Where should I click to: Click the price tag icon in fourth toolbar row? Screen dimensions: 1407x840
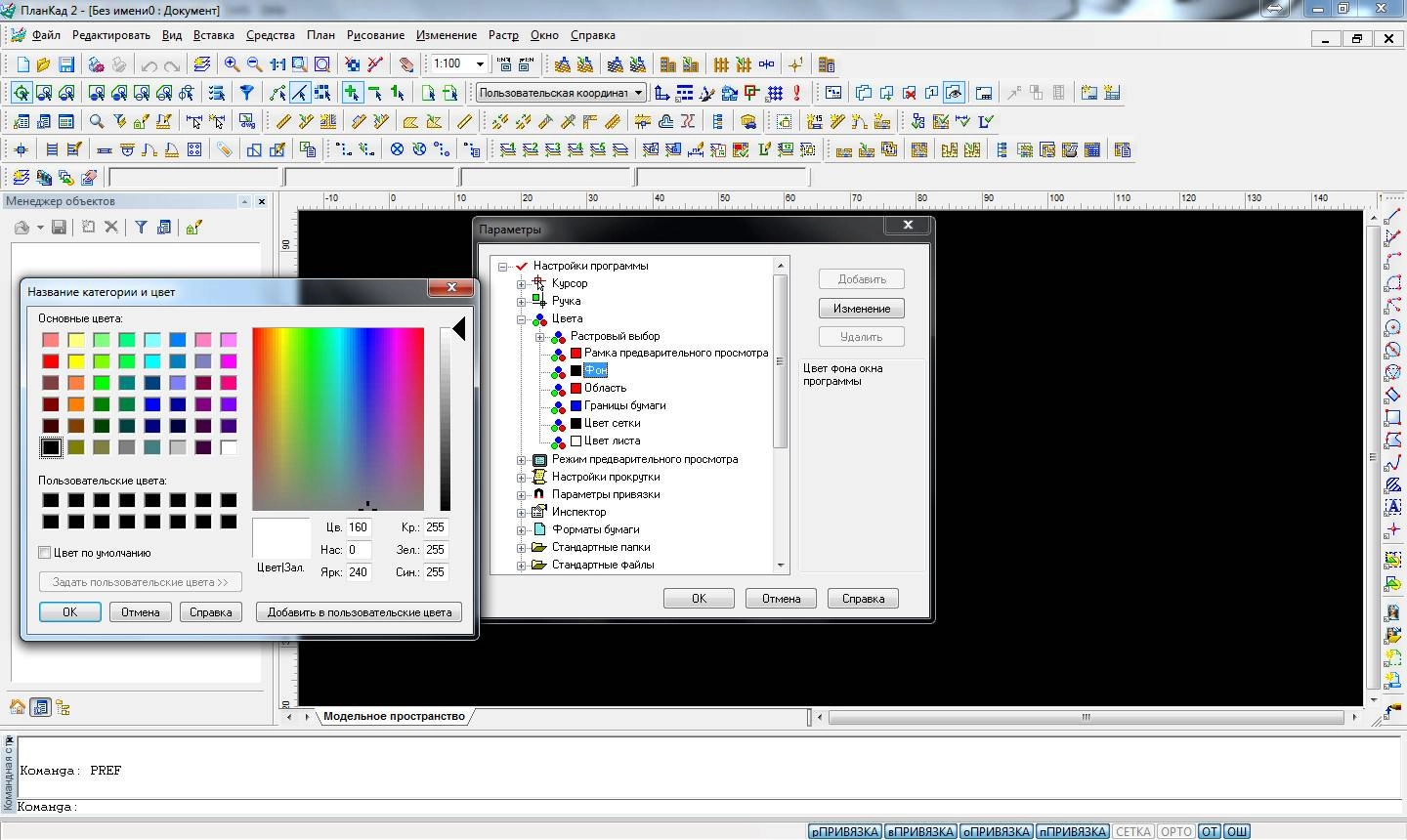click(225, 149)
